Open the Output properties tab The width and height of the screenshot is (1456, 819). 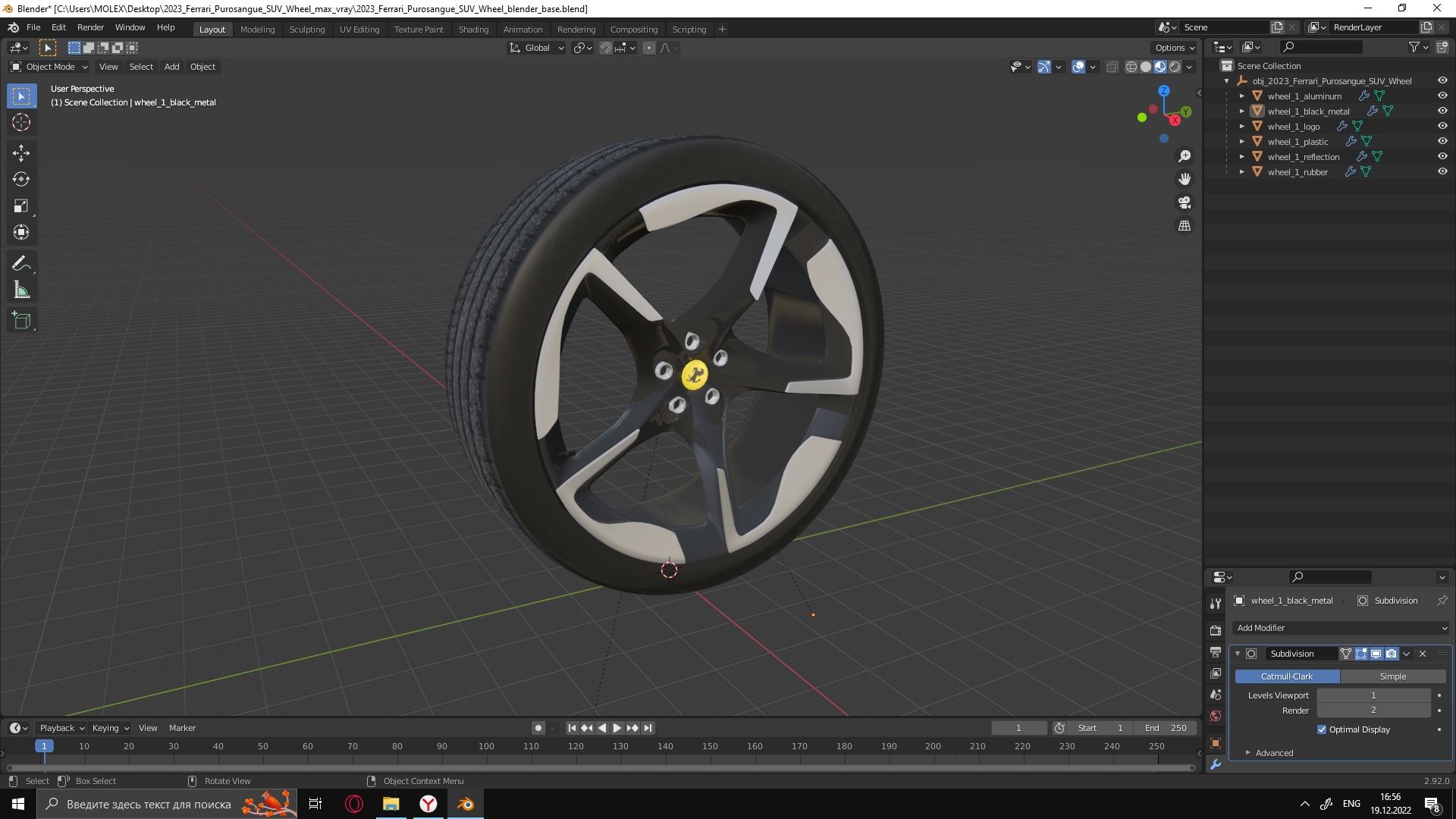1216,652
